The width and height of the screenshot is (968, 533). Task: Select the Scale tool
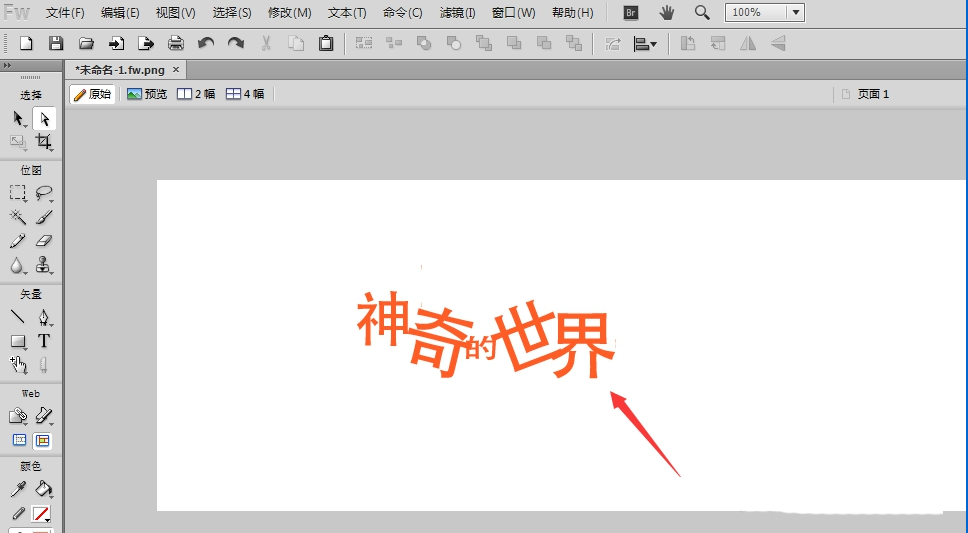click(18, 143)
